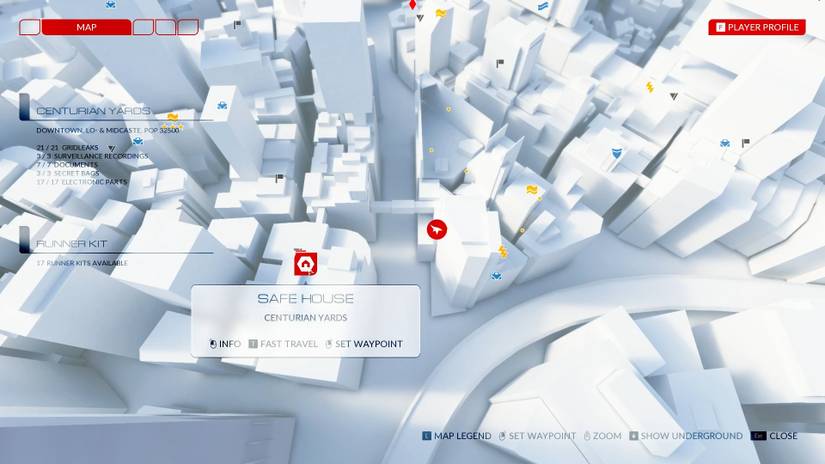Click the blue shield icon on map
Image resolution: width=825 pixels, height=464 pixels.
click(x=617, y=153)
